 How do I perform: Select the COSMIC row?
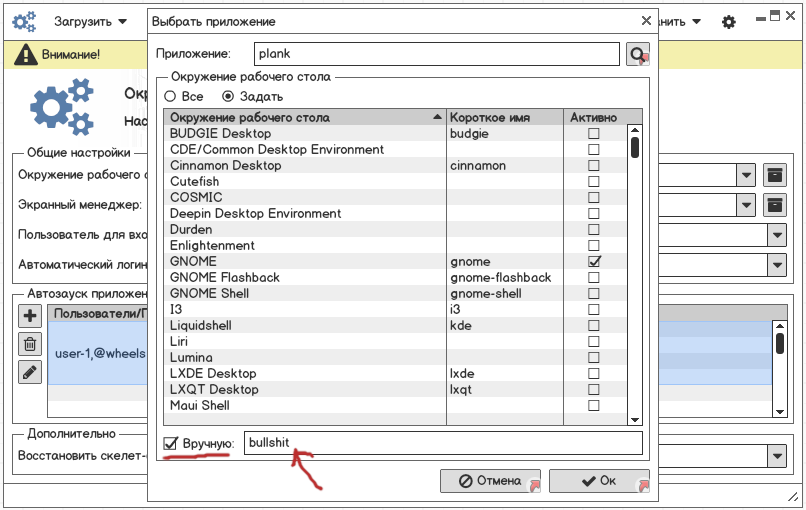pos(395,197)
